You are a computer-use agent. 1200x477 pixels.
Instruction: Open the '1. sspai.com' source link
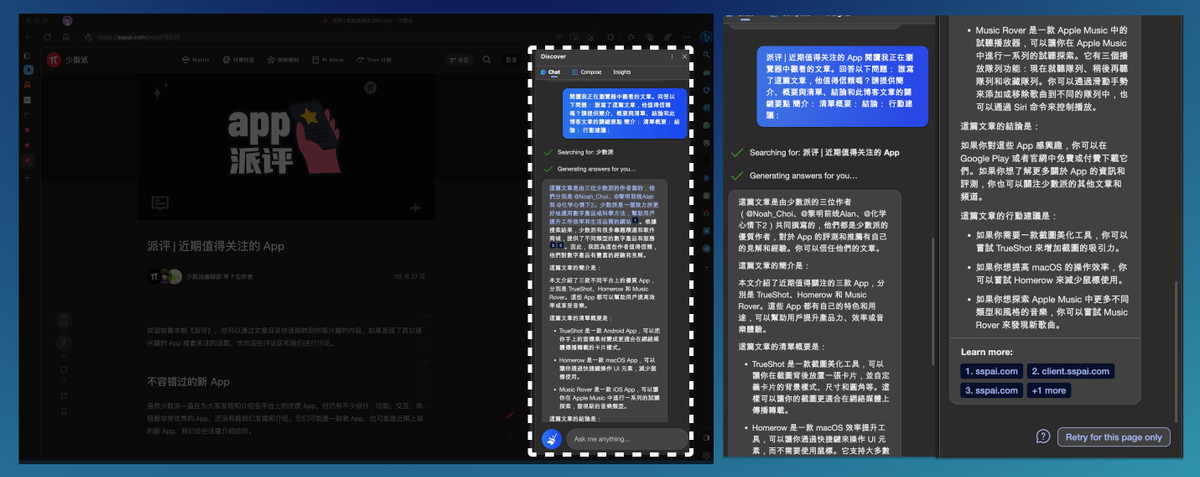991,372
